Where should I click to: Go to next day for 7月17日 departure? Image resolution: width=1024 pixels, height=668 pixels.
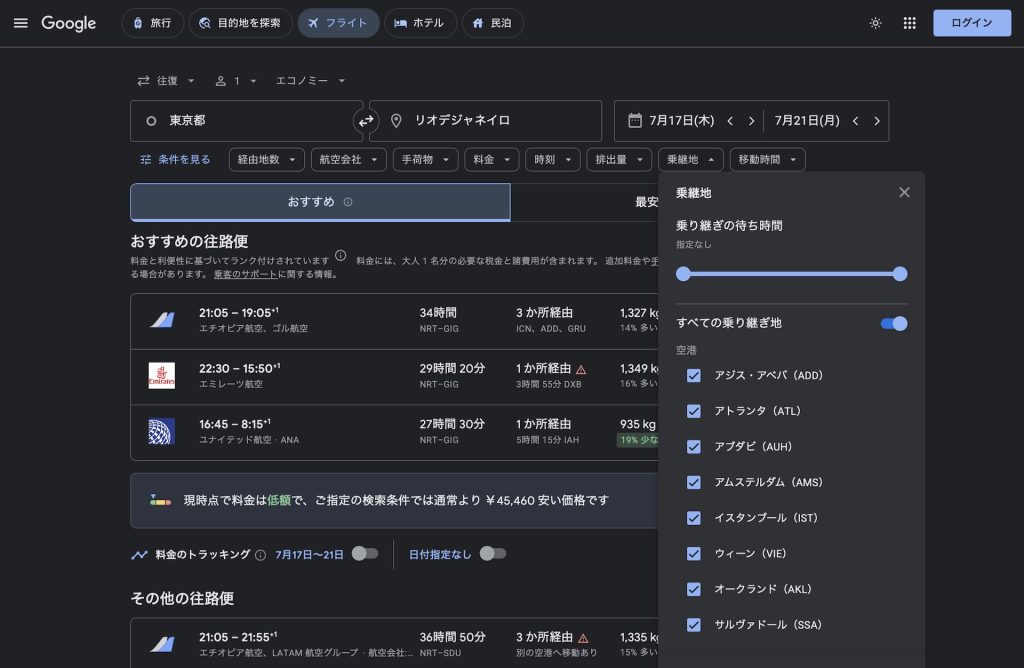coord(751,121)
